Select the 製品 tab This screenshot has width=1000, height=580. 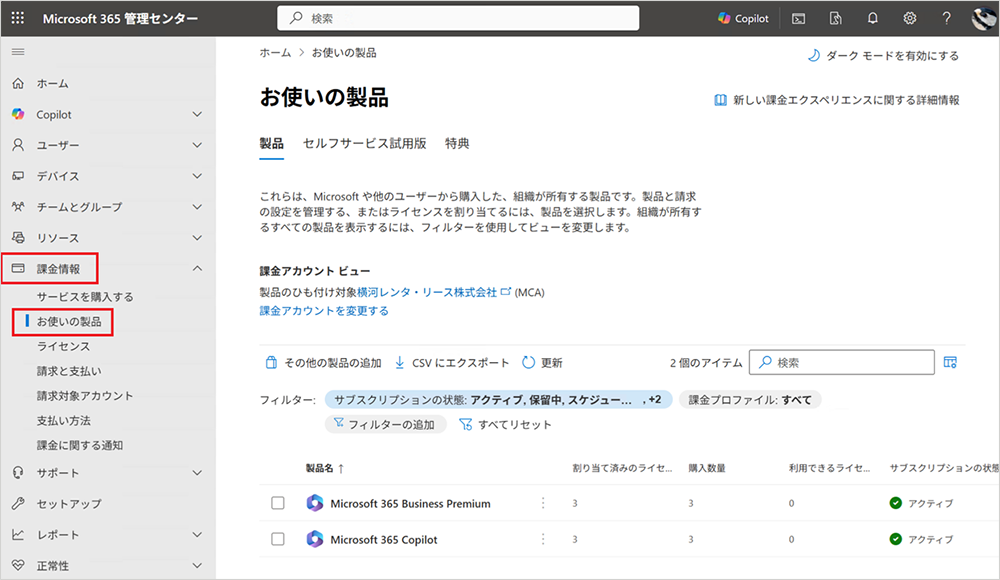pos(272,144)
